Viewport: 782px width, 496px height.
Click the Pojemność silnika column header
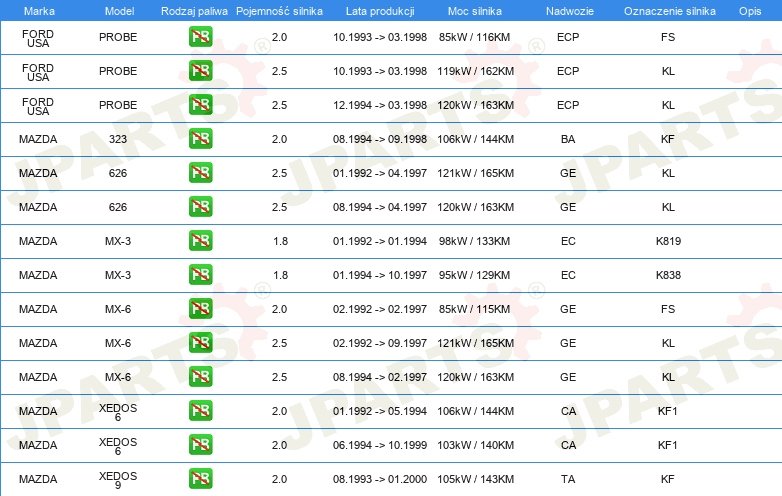(279, 11)
